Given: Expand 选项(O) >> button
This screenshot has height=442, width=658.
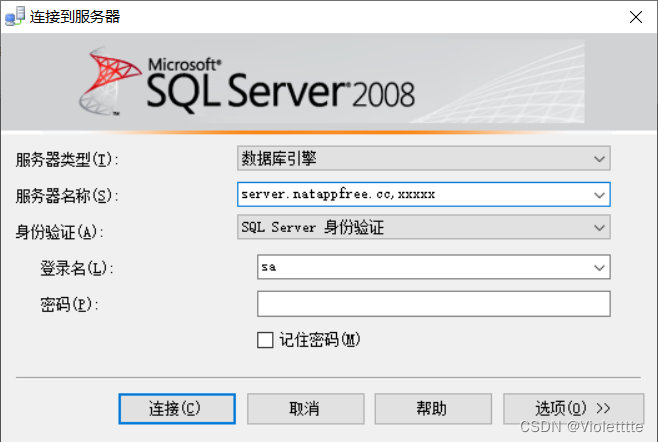Looking at the screenshot, I should tap(574, 408).
